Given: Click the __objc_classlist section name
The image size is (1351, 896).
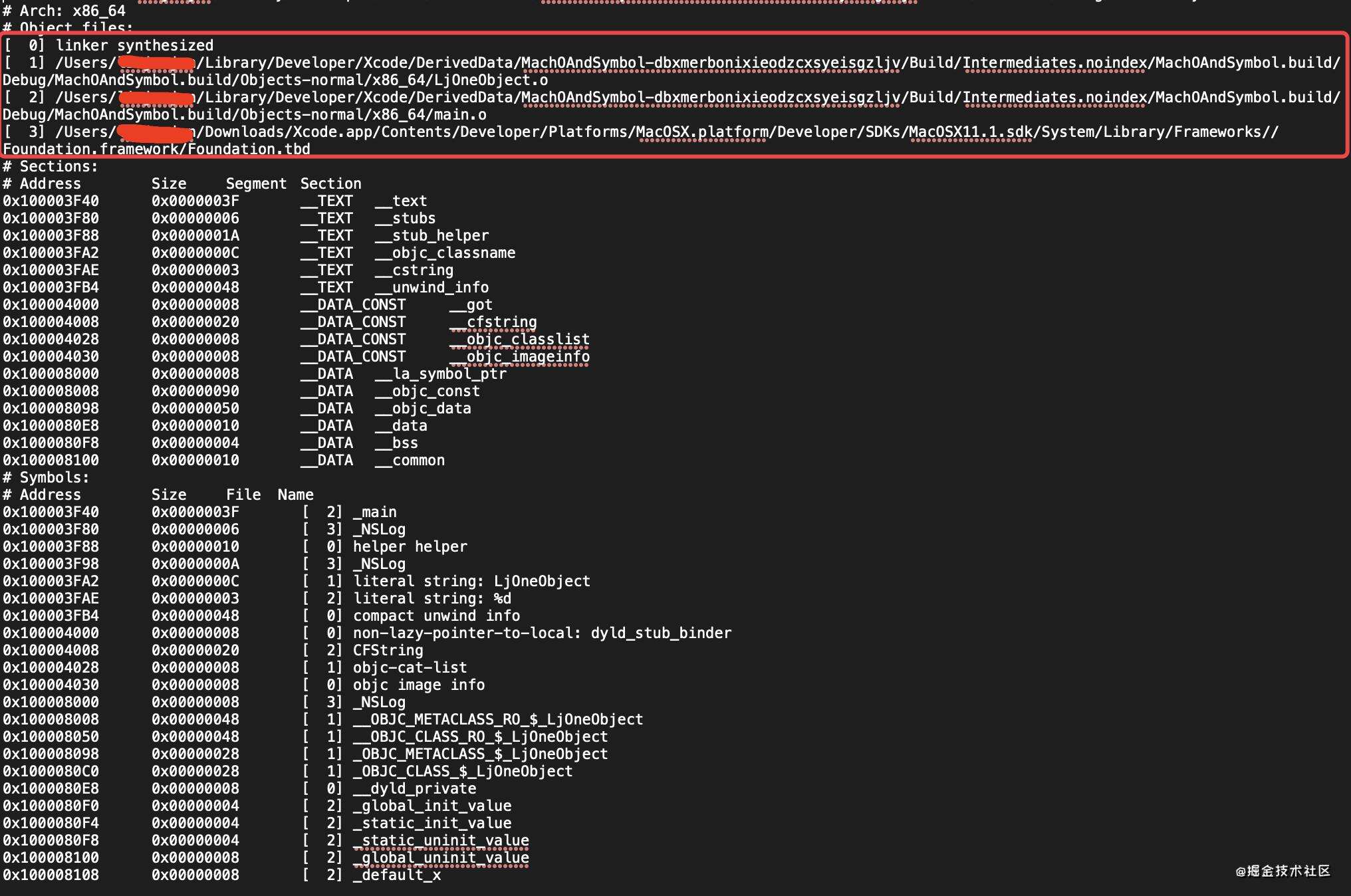Looking at the screenshot, I should click(x=519, y=339).
